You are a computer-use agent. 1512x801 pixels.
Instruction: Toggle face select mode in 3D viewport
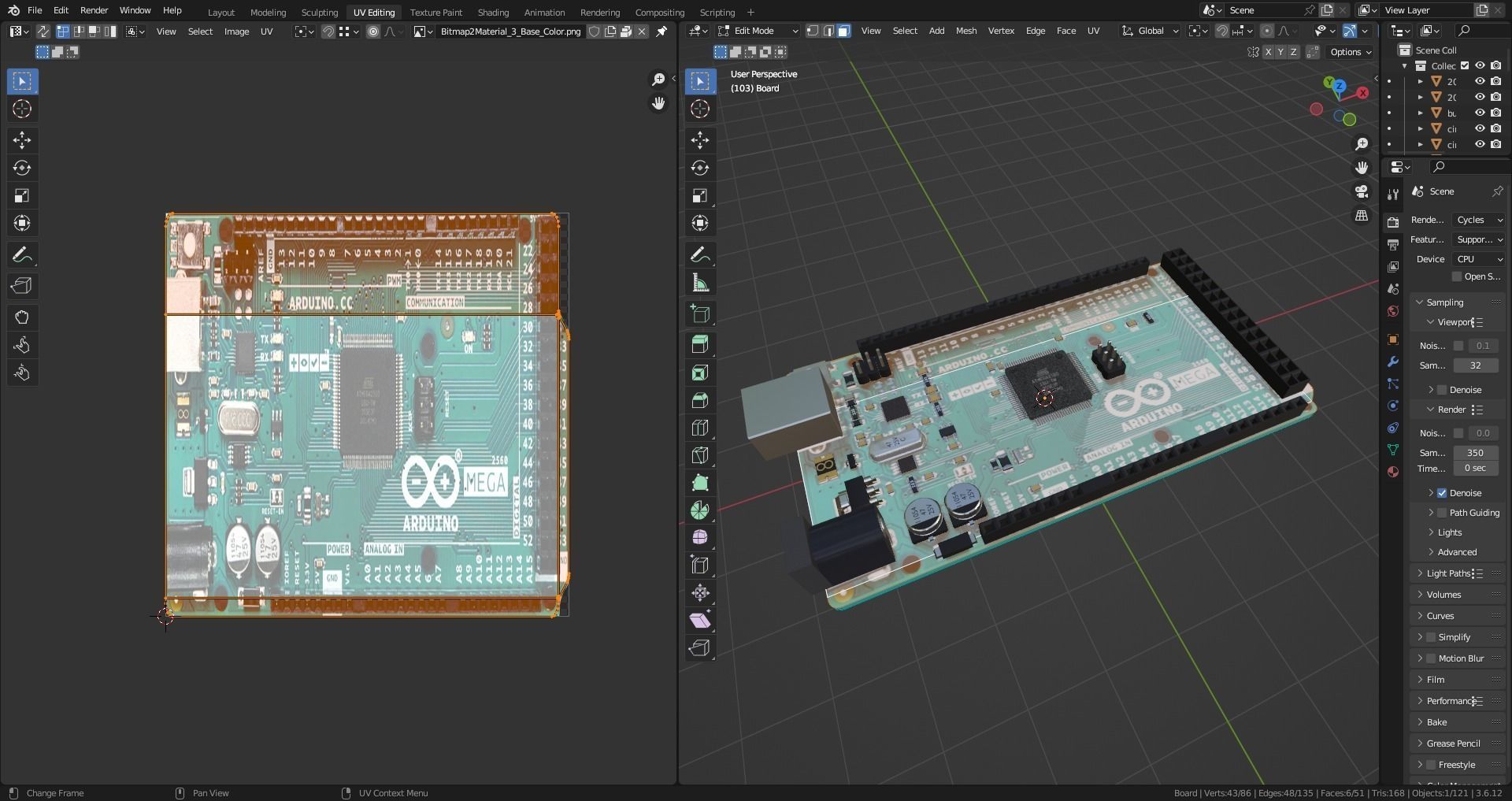coord(843,31)
